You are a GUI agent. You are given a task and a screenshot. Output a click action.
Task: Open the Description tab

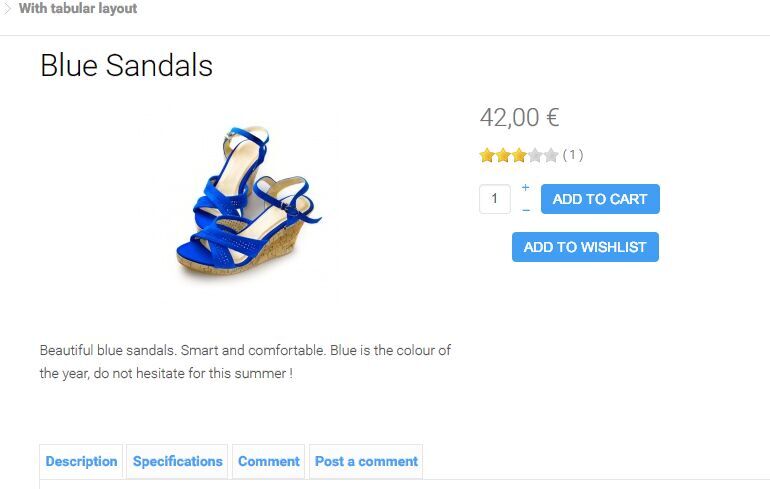82,462
